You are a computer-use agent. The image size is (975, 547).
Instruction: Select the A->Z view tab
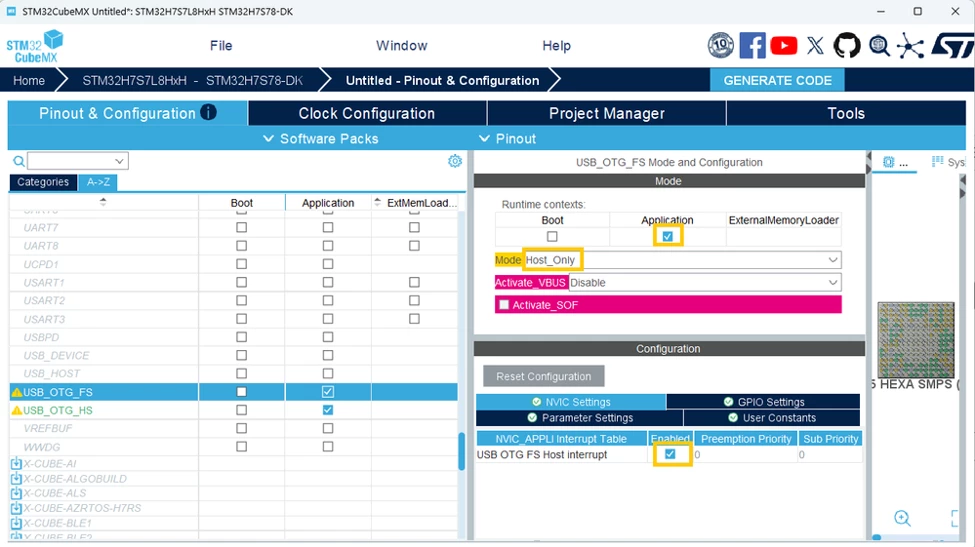[98, 182]
